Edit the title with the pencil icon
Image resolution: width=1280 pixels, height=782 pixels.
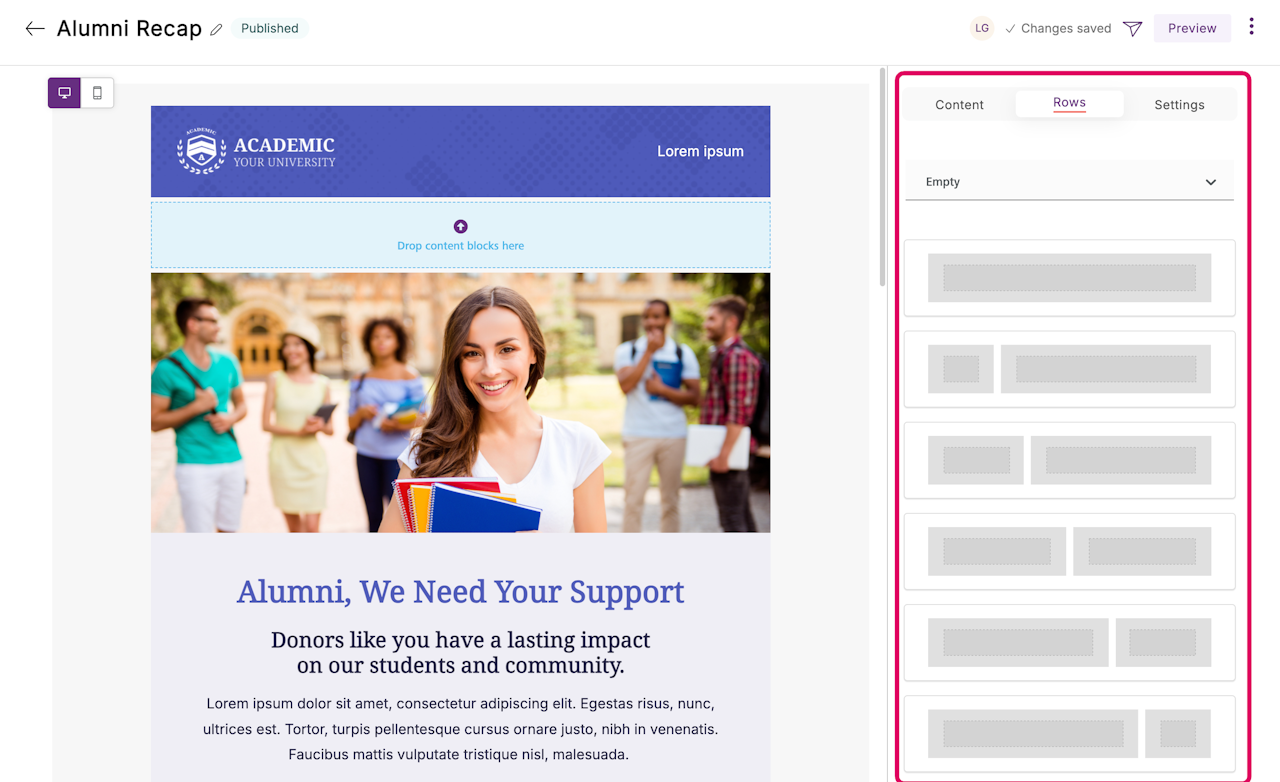(x=216, y=30)
